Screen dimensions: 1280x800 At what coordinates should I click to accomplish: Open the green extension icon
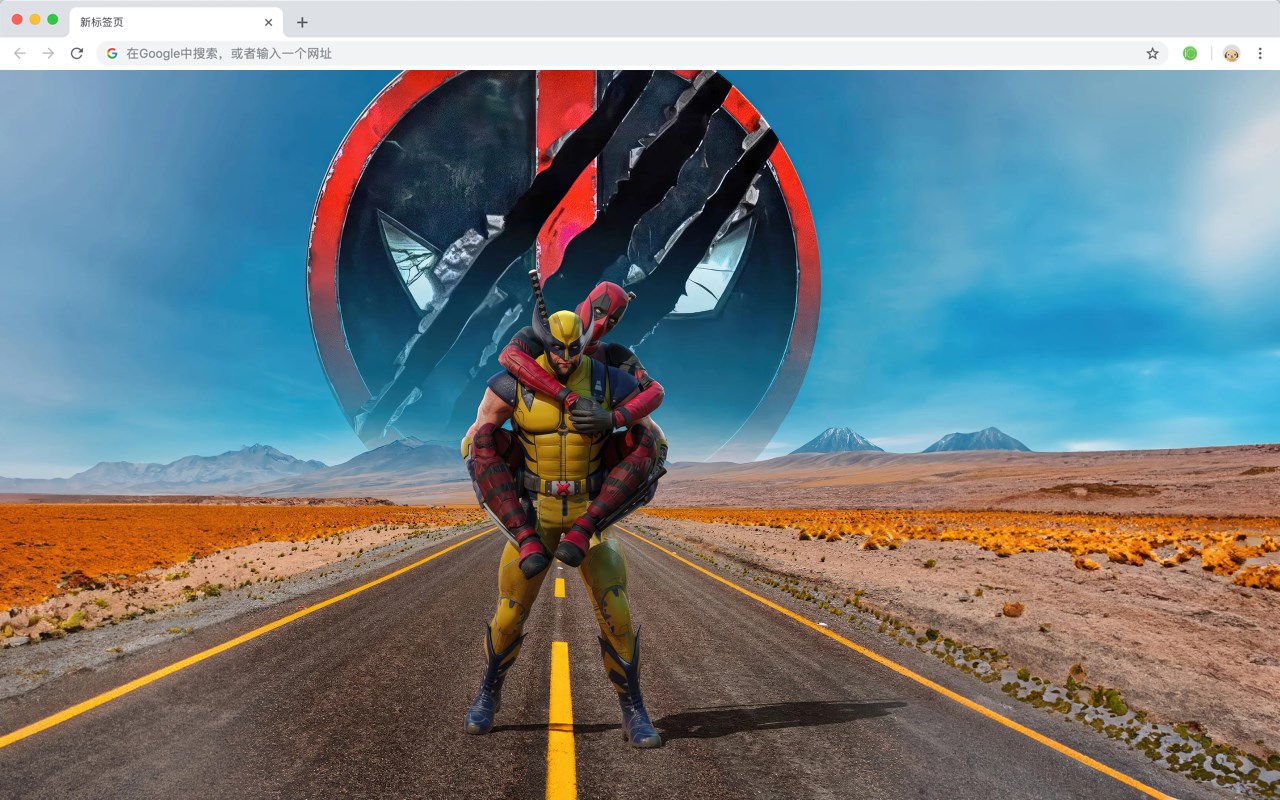coord(1190,53)
